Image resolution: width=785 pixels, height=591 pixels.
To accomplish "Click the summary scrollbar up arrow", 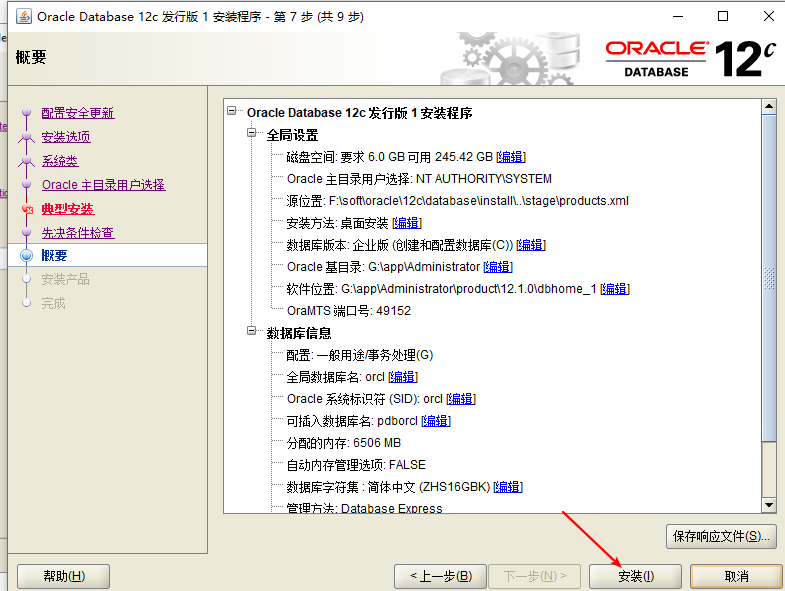I will click(x=769, y=106).
